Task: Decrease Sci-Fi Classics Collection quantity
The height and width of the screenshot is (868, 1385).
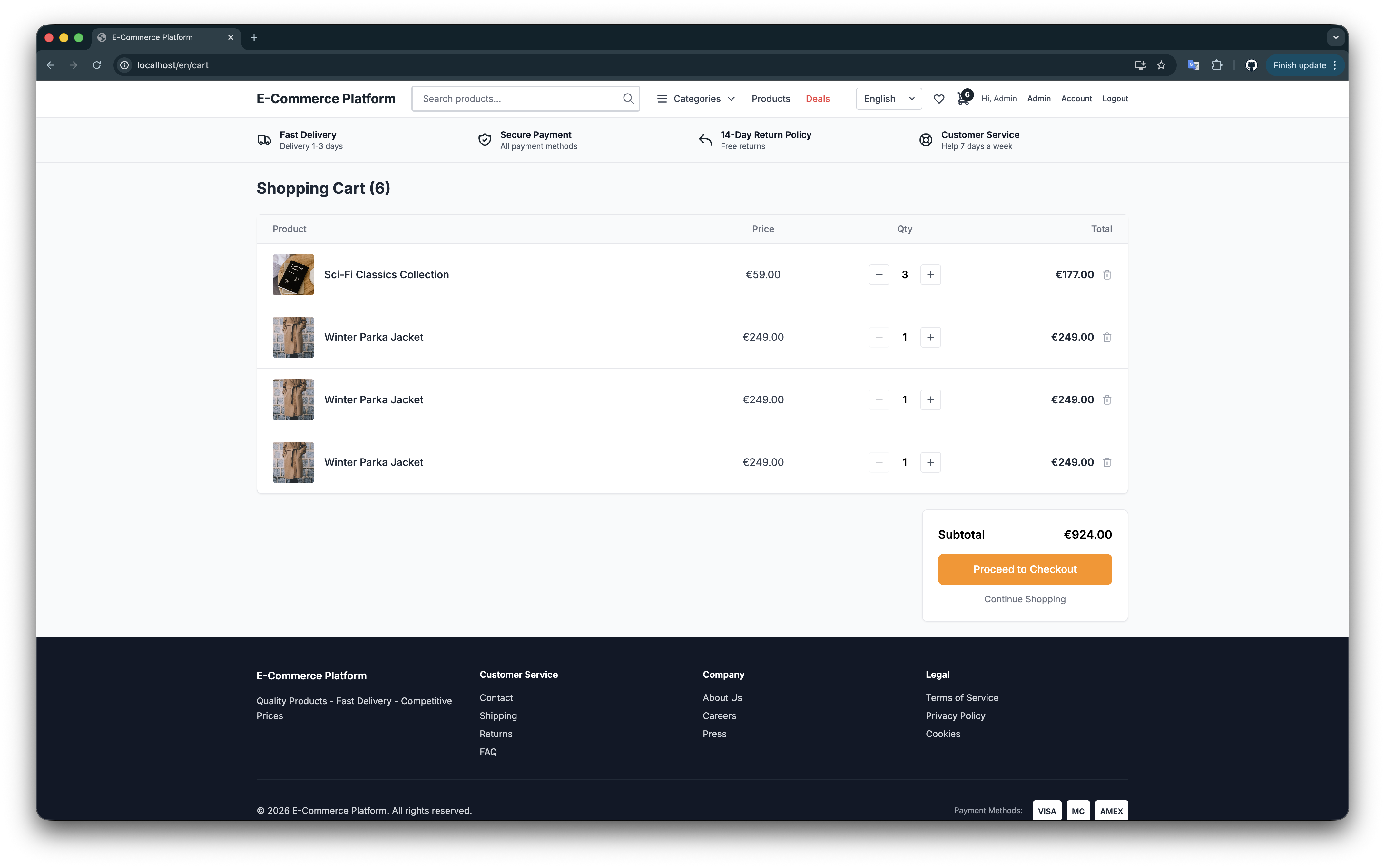Action: [x=879, y=275]
